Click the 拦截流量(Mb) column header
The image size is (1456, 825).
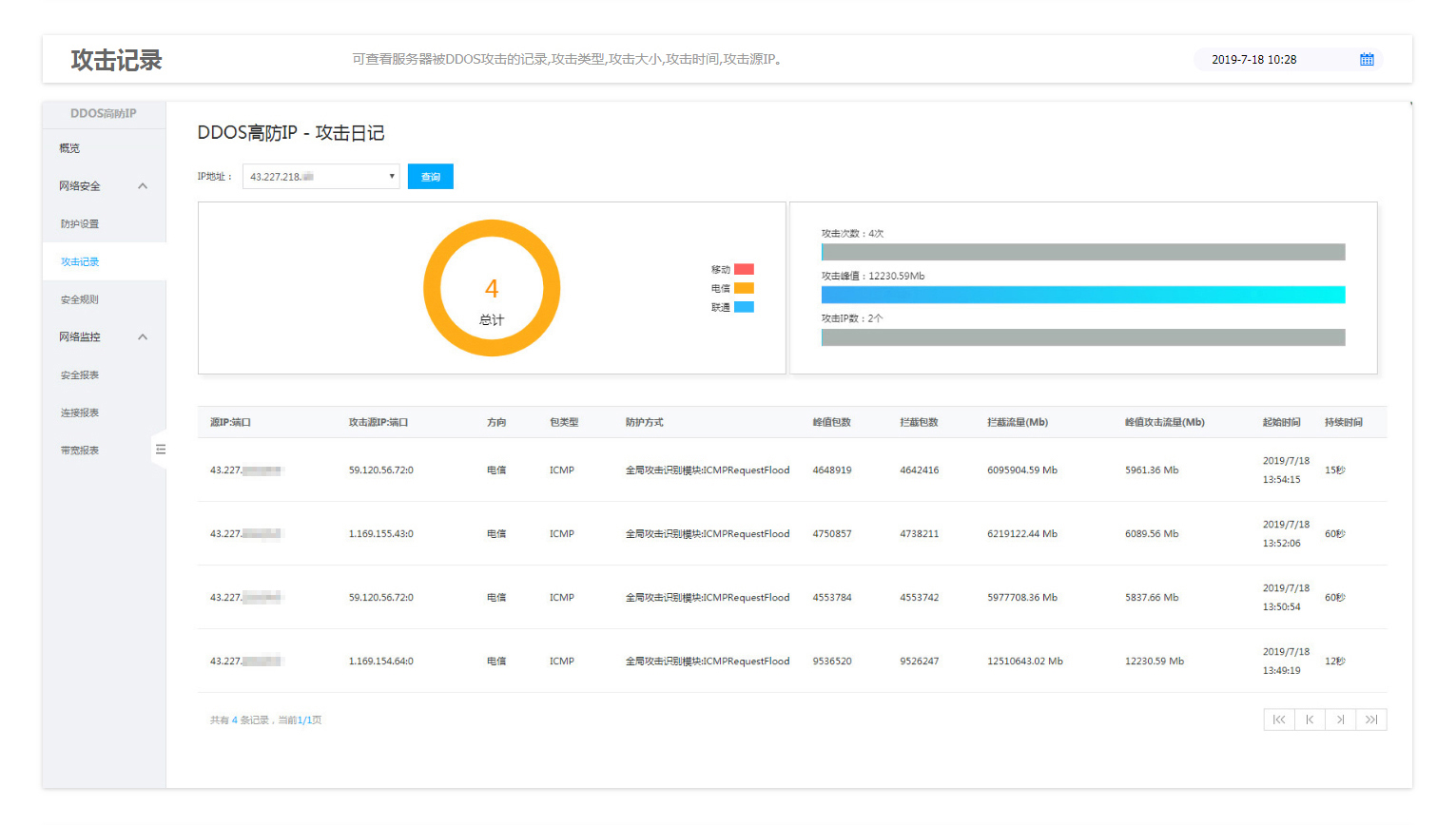1018,422
